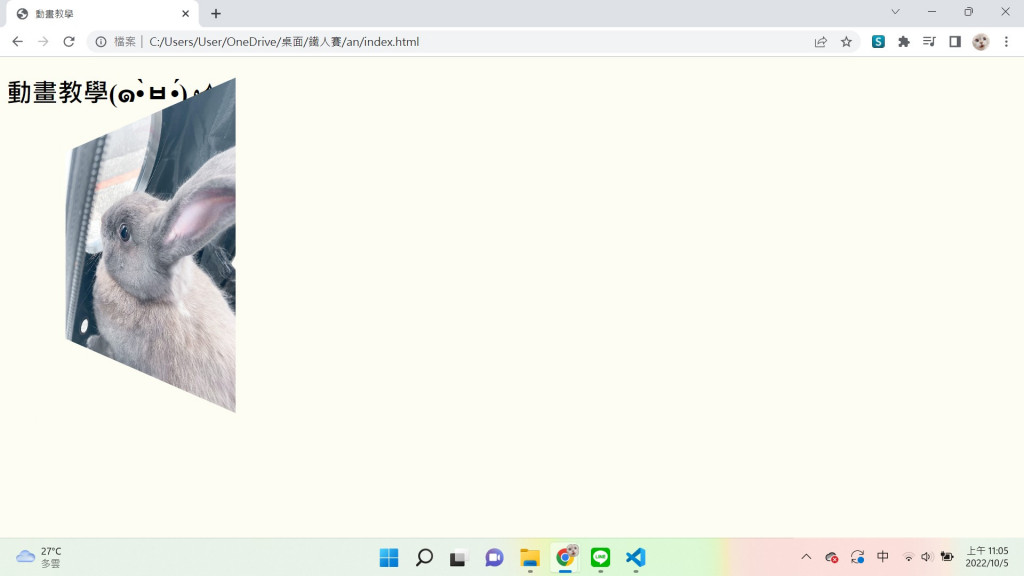Viewport: 1024px width, 576px height.
Task: Open Chrome three-dot menu
Action: (x=1006, y=42)
